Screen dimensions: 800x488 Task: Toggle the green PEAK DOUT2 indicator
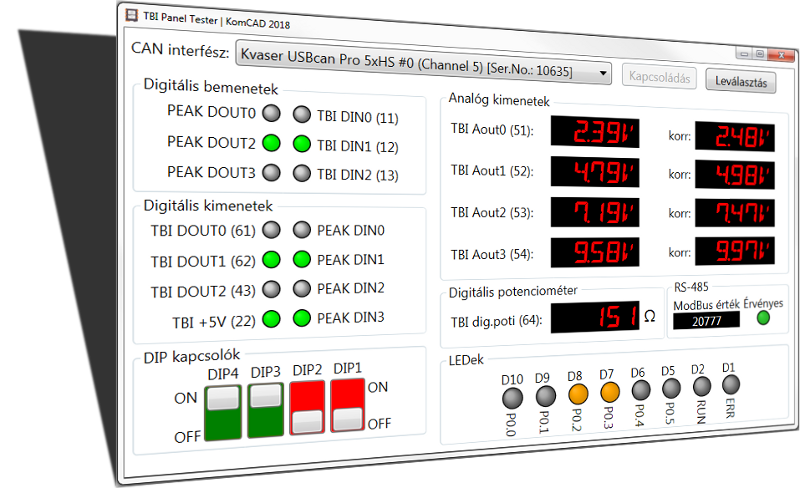coord(271,144)
